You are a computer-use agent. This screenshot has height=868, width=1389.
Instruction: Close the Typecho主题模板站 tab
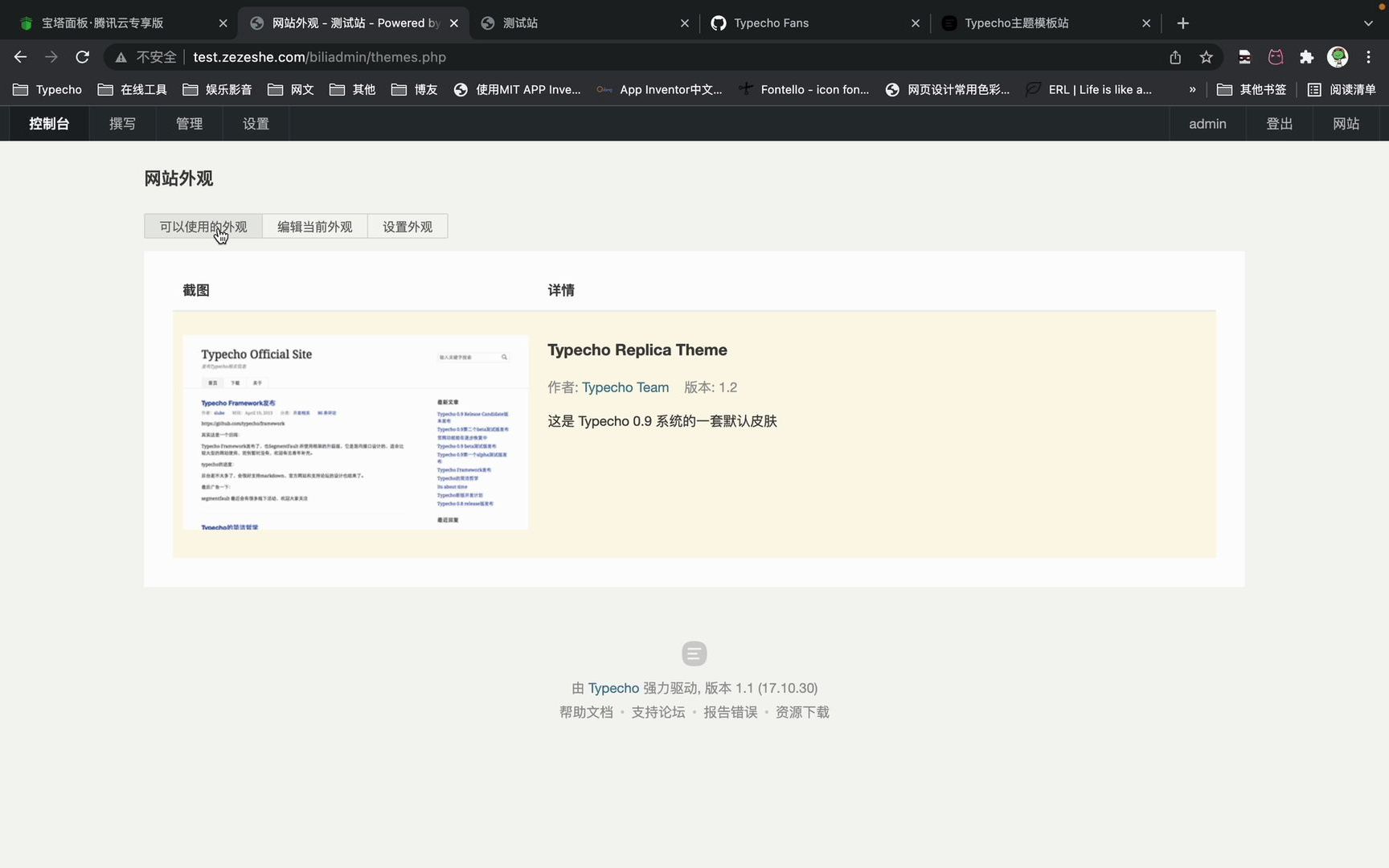(x=1146, y=23)
